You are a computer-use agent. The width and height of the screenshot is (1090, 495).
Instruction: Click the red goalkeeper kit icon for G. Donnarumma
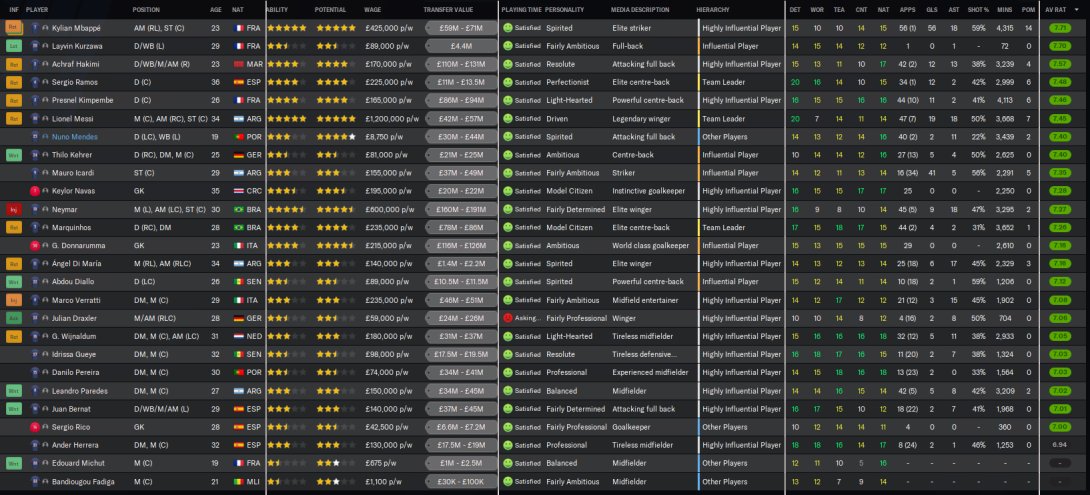(34, 245)
